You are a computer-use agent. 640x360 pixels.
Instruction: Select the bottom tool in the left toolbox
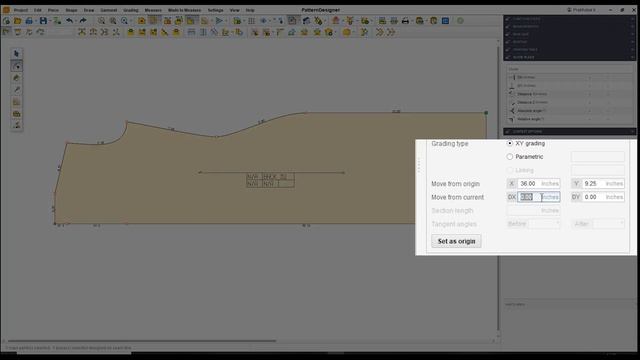16,125
